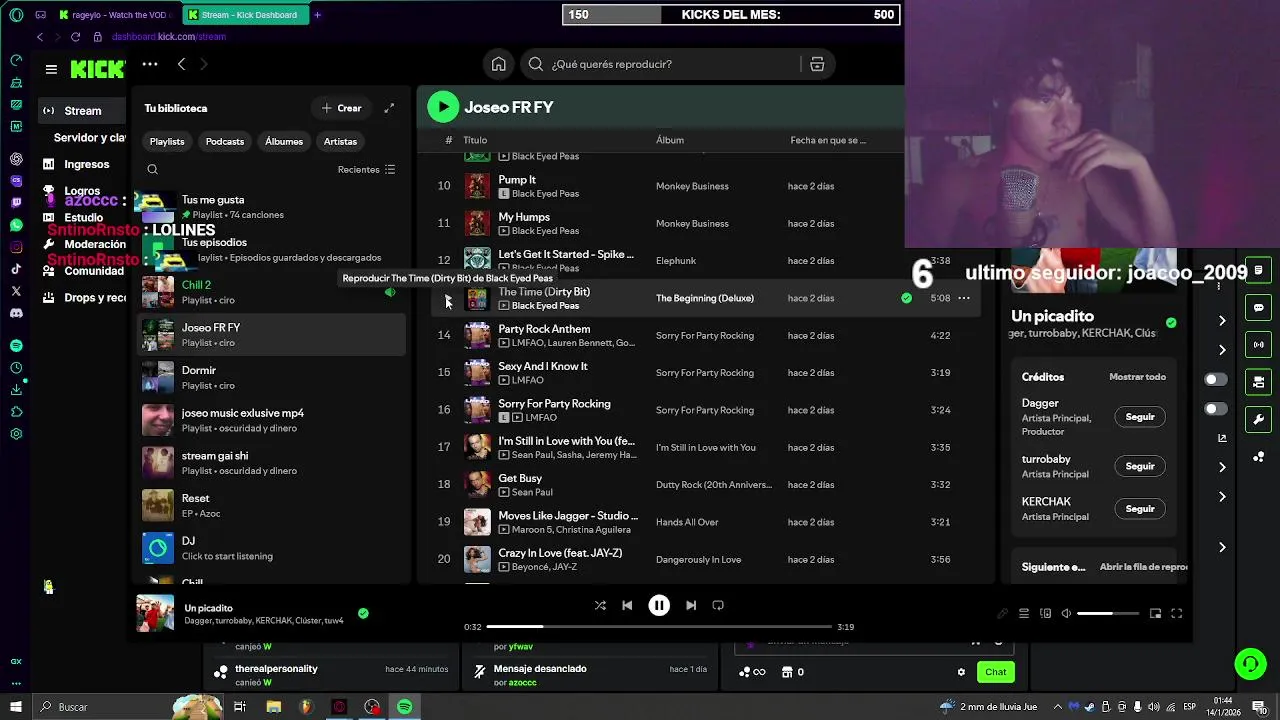Click the Spotify icon in browser sidebar
This screenshot has width=1280, height=720.
click(x=16, y=346)
